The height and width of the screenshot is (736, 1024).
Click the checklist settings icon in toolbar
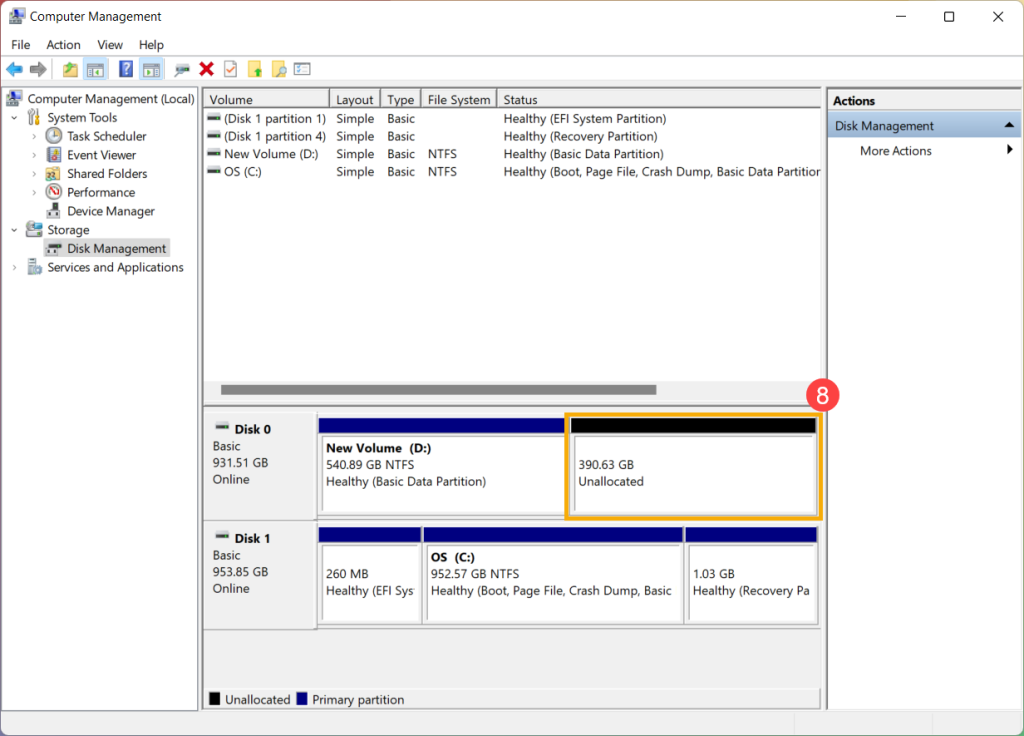coord(302,69)
